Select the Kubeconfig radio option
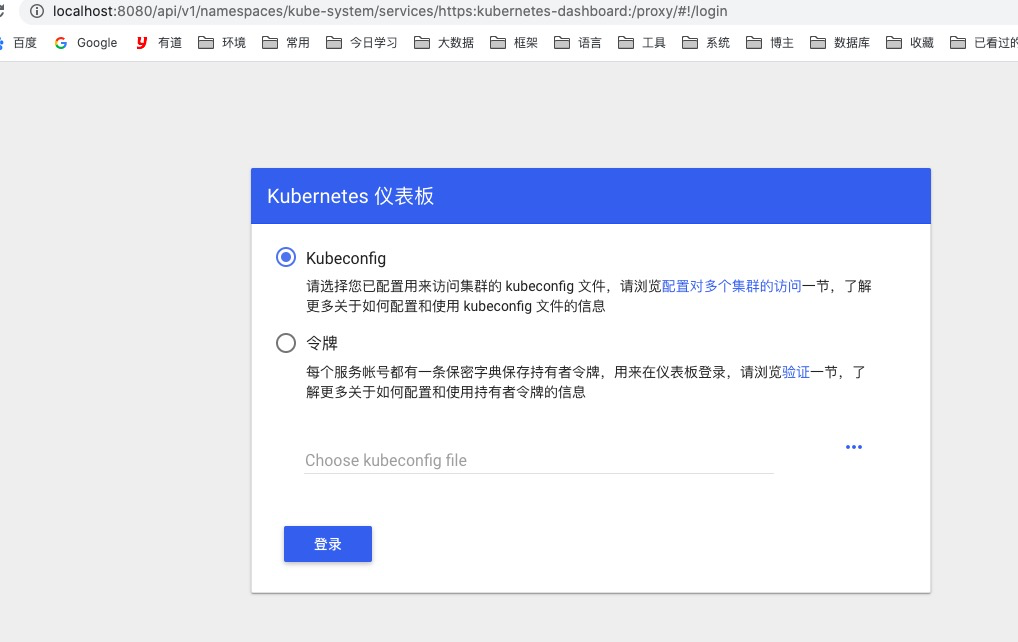The width and height of the screenshot is (1018, 642). [x=286, y=257]
